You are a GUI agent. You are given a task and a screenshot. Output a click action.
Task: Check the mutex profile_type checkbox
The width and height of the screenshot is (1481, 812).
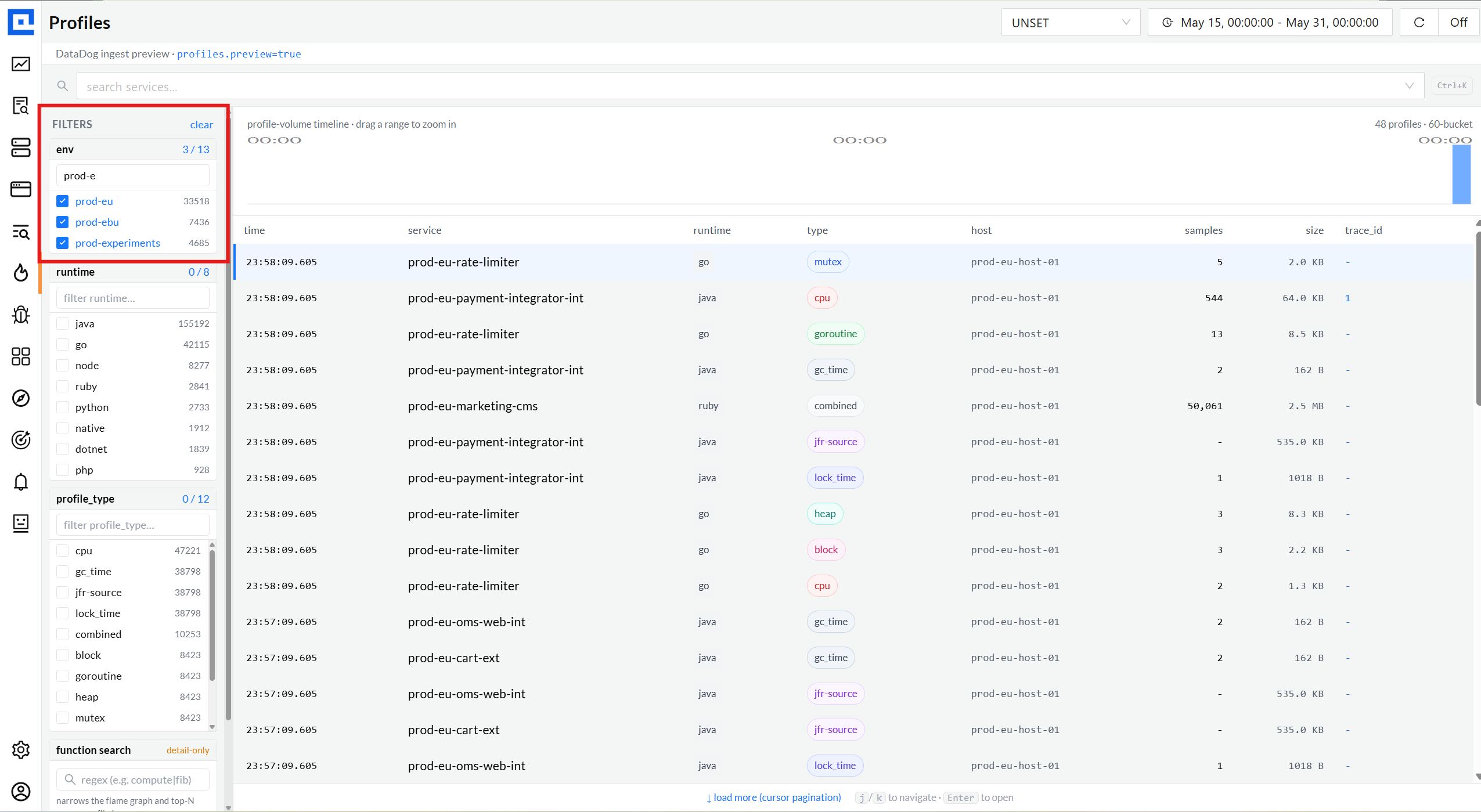pyautogui.click(x=63, y=718)
